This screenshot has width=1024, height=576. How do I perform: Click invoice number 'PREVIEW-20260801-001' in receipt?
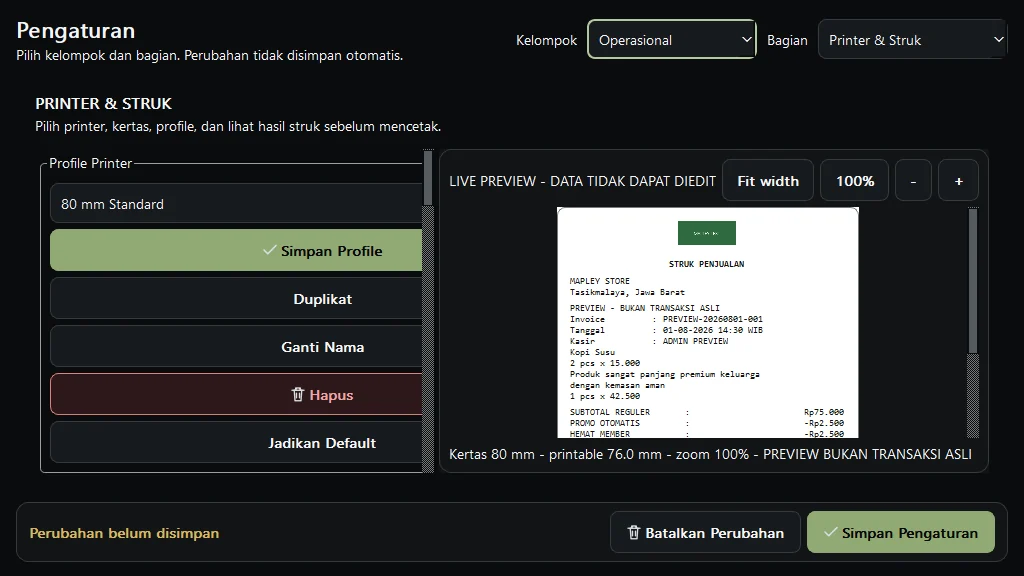(x=712, y=319)
